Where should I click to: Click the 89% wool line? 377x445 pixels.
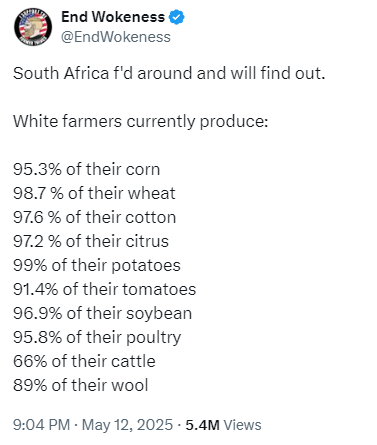pos(81,385)
